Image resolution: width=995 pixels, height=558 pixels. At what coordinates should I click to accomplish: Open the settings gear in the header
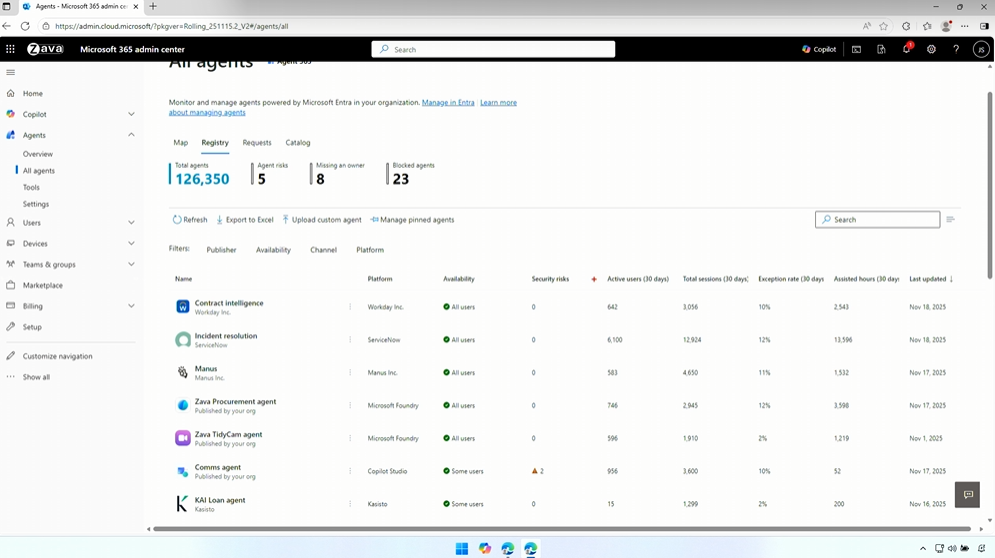tap(931, 49)
